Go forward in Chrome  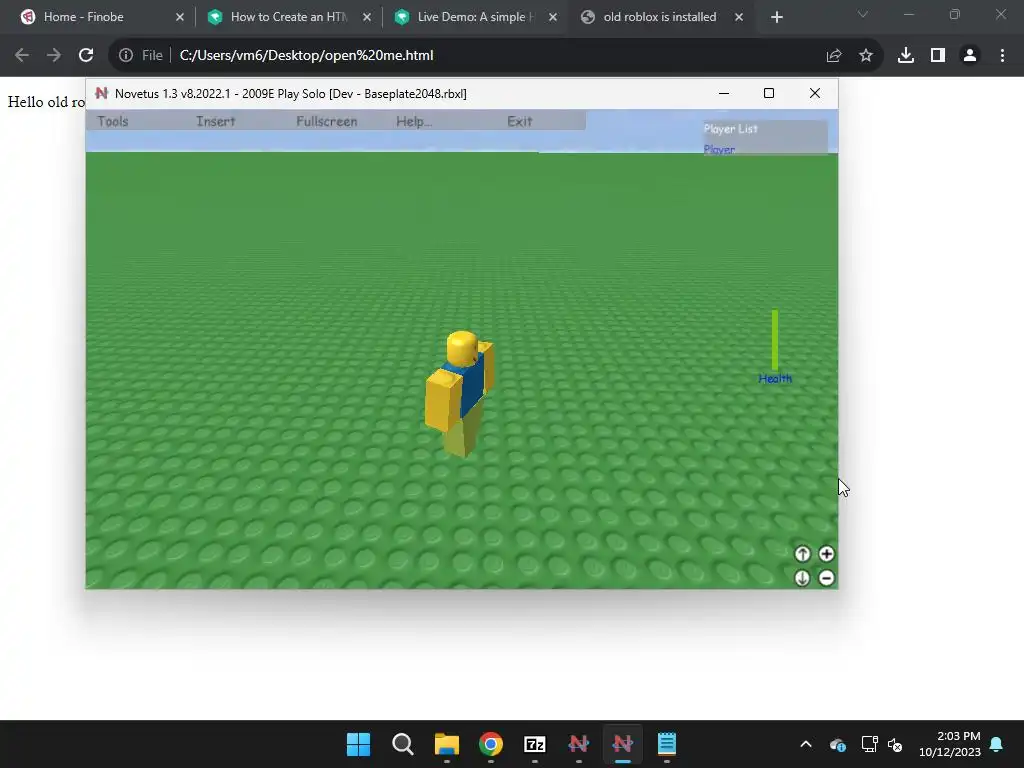tap(54, 56)
